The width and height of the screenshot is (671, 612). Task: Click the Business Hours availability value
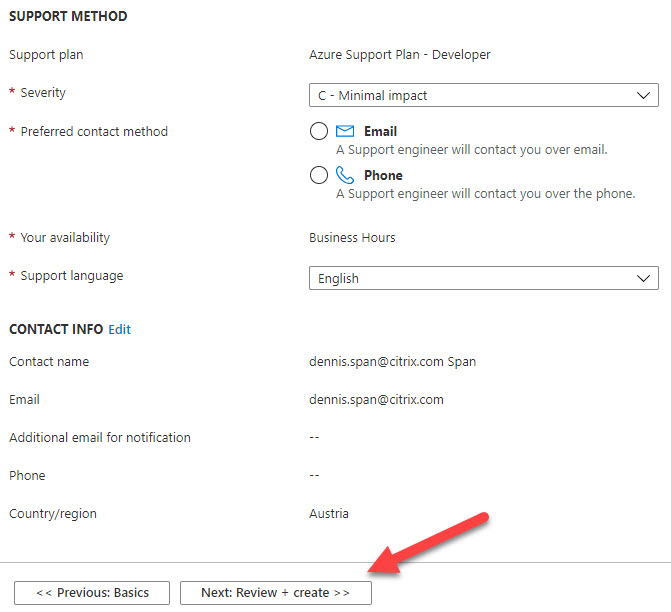point(352,238)
